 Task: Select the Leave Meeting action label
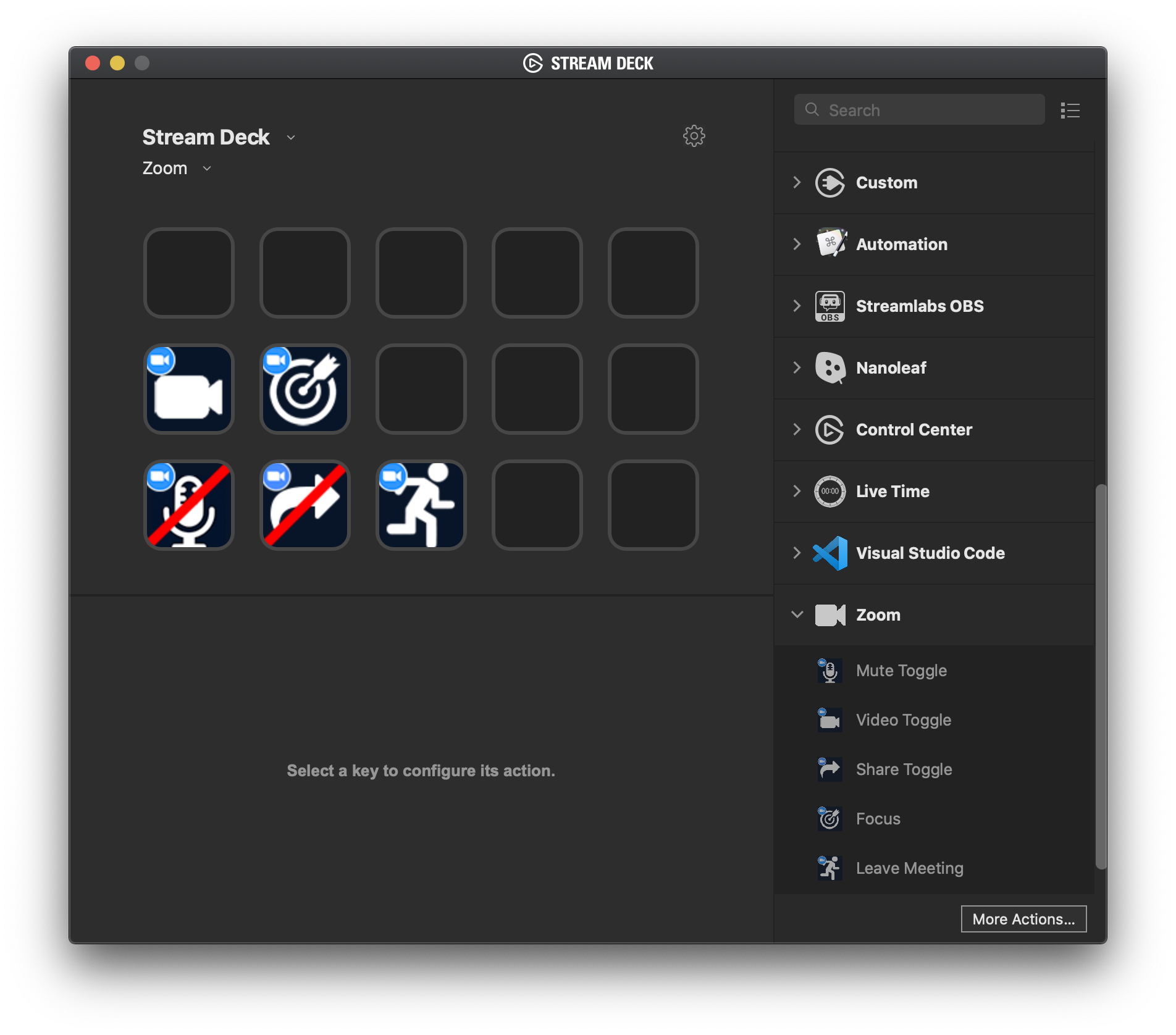tap(910, 868)
